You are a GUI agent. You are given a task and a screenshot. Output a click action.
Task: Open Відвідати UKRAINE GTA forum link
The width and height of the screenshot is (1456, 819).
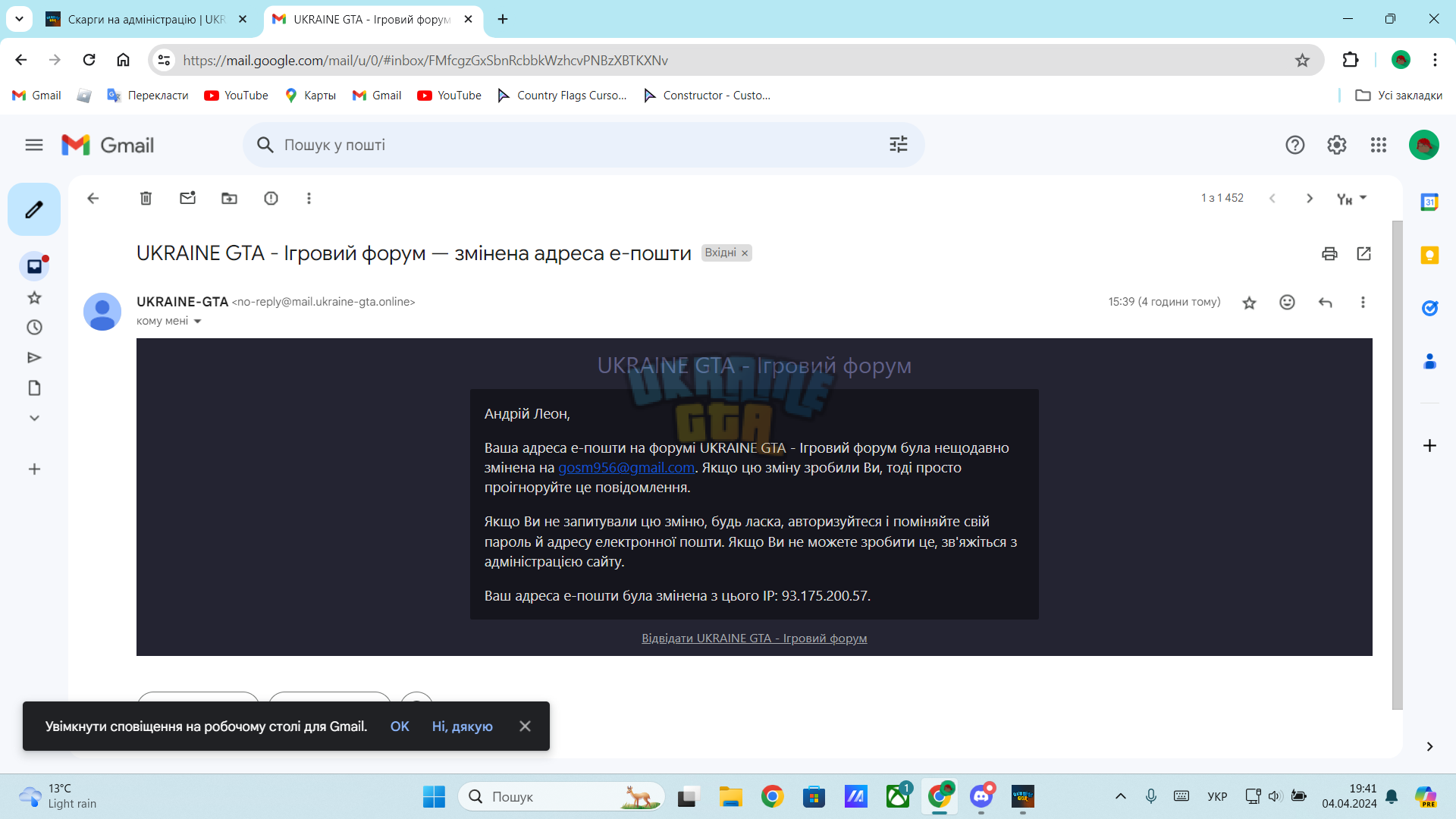pos(755,639)
